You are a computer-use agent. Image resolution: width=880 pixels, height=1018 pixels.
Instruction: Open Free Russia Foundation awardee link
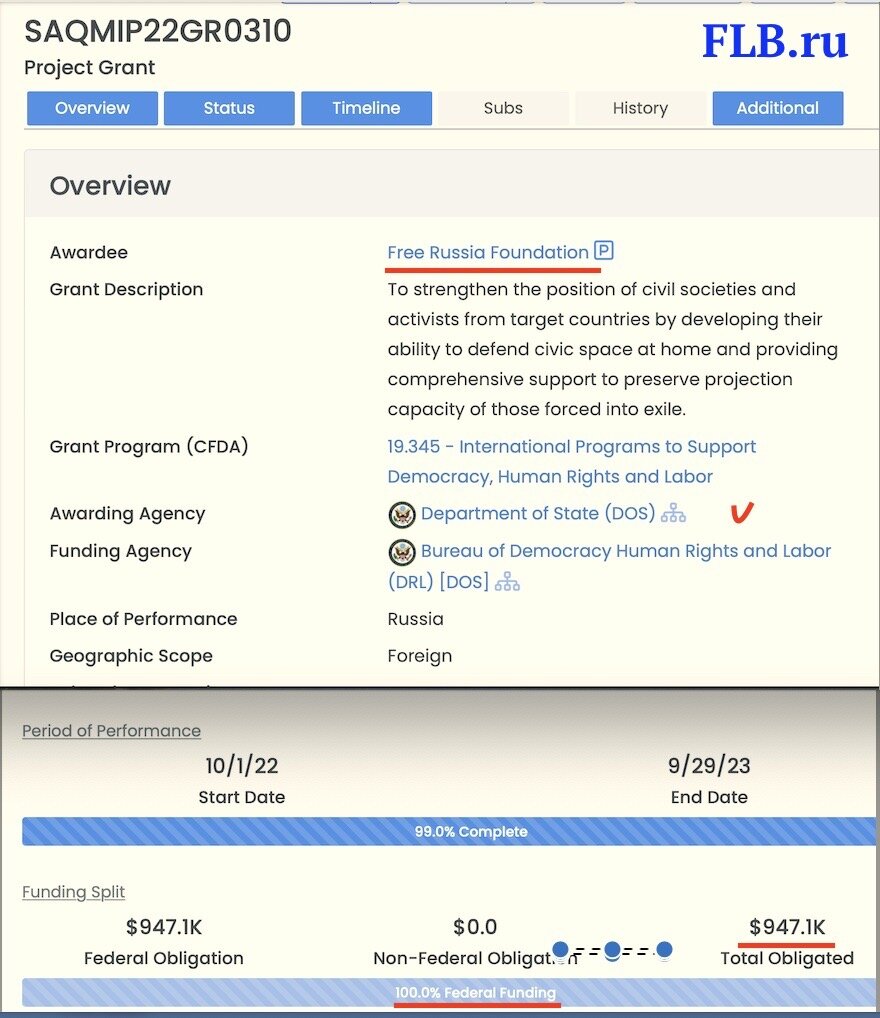click(x=488, y=252)
